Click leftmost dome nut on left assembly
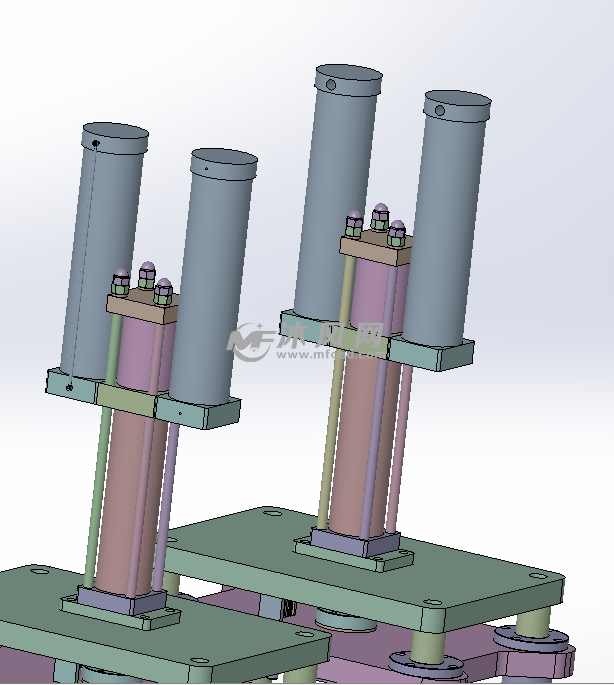This screenshot has height=685, width=614. (x=119, y=281)
